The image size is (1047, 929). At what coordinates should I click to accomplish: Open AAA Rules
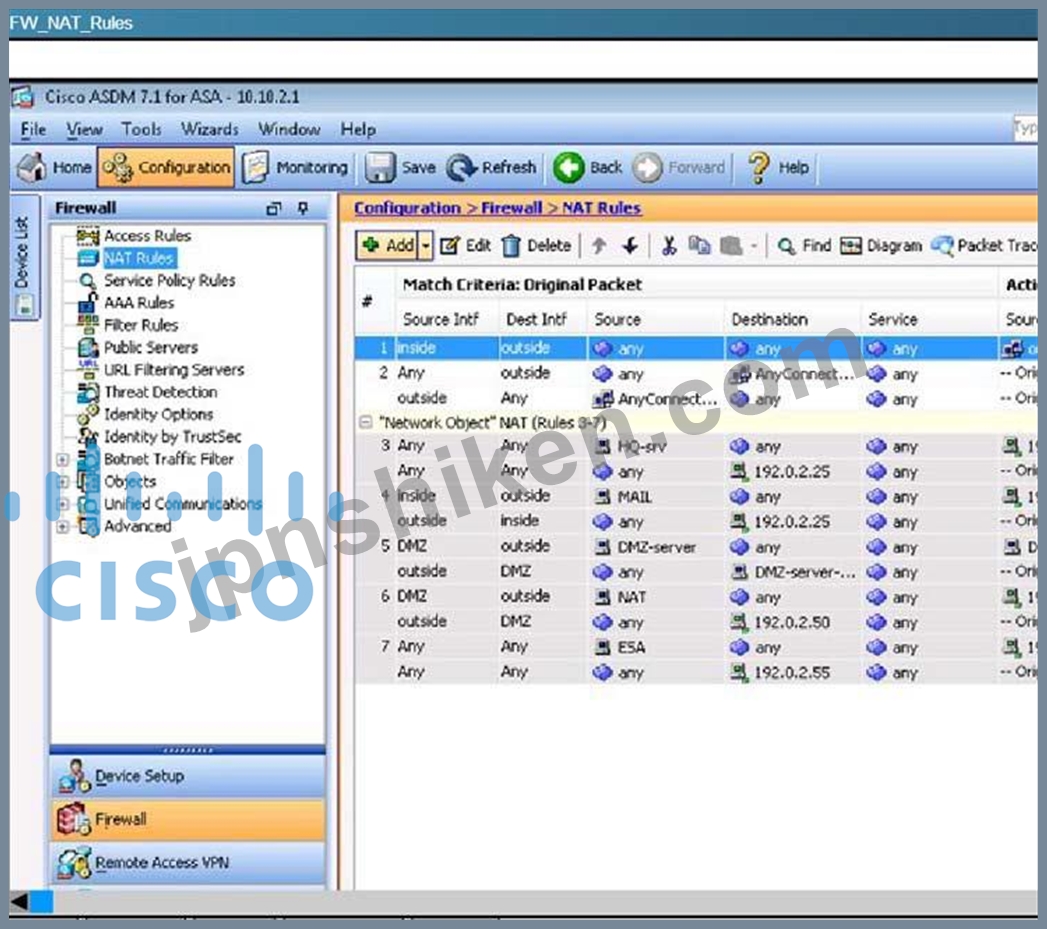click(139, 303)
